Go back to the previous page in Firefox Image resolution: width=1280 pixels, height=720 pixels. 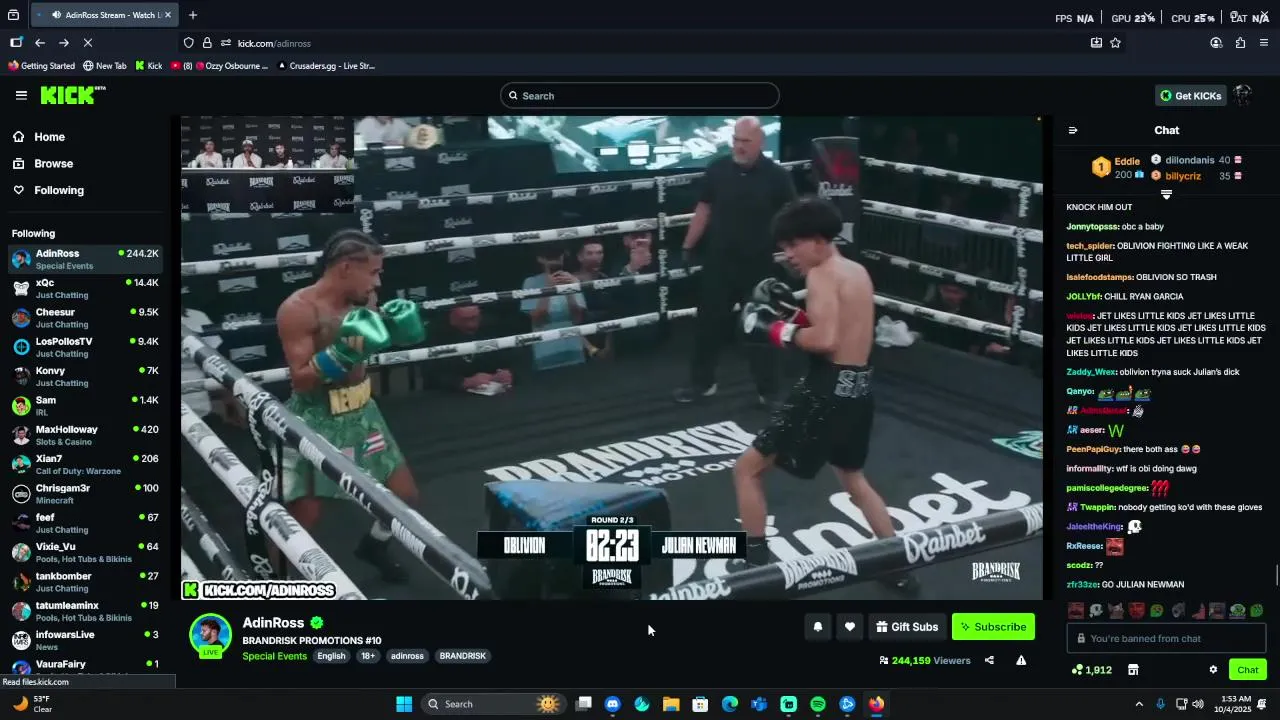(39, 43)
